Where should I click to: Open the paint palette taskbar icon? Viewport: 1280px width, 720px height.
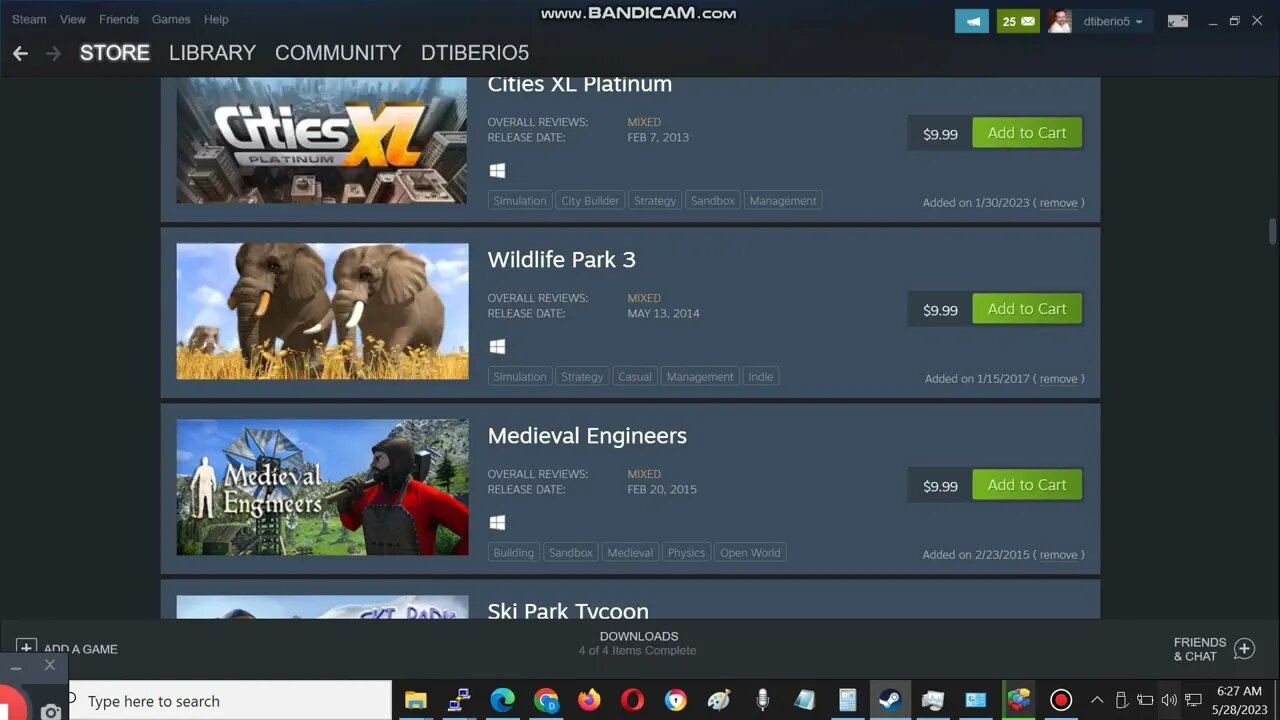pyautogui.click(x=719, y=700)
